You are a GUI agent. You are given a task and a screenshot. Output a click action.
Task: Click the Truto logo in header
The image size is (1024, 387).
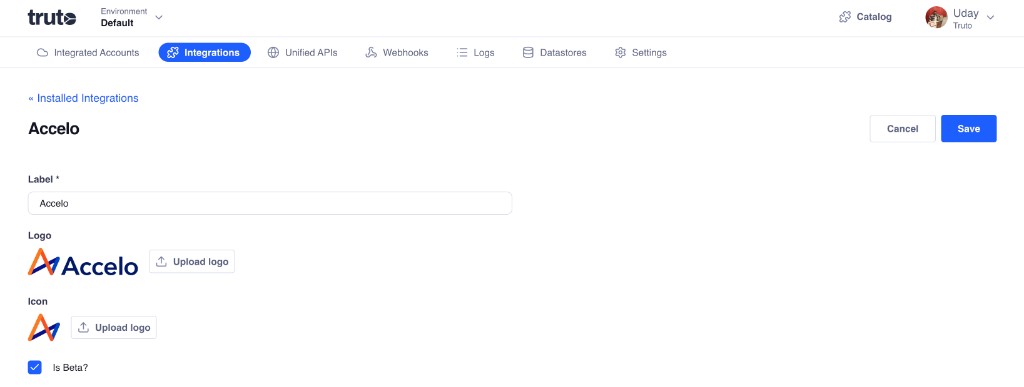click(52, 18)
